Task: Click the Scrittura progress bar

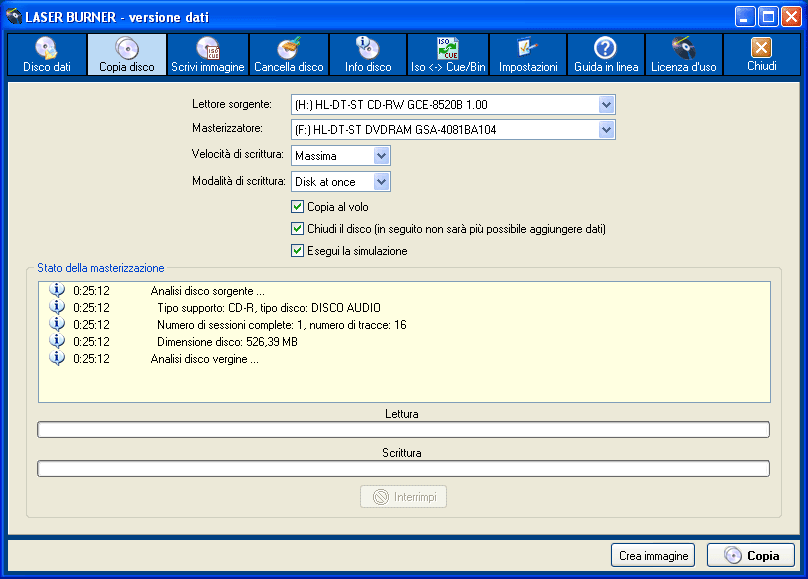Action: tap(403, 469)
